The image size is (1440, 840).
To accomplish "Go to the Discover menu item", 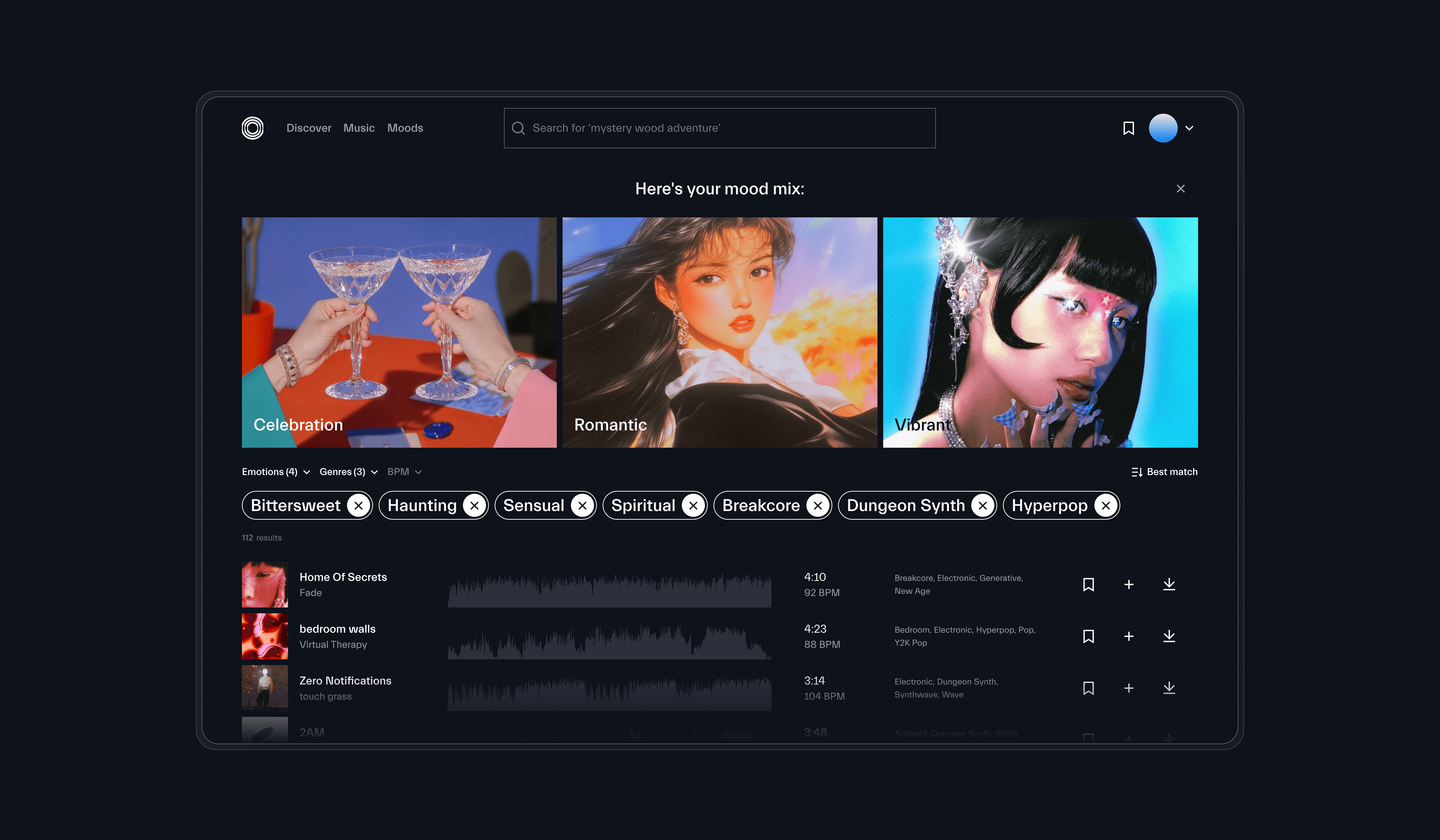I will pyautogui.click(x=309, y=128).
